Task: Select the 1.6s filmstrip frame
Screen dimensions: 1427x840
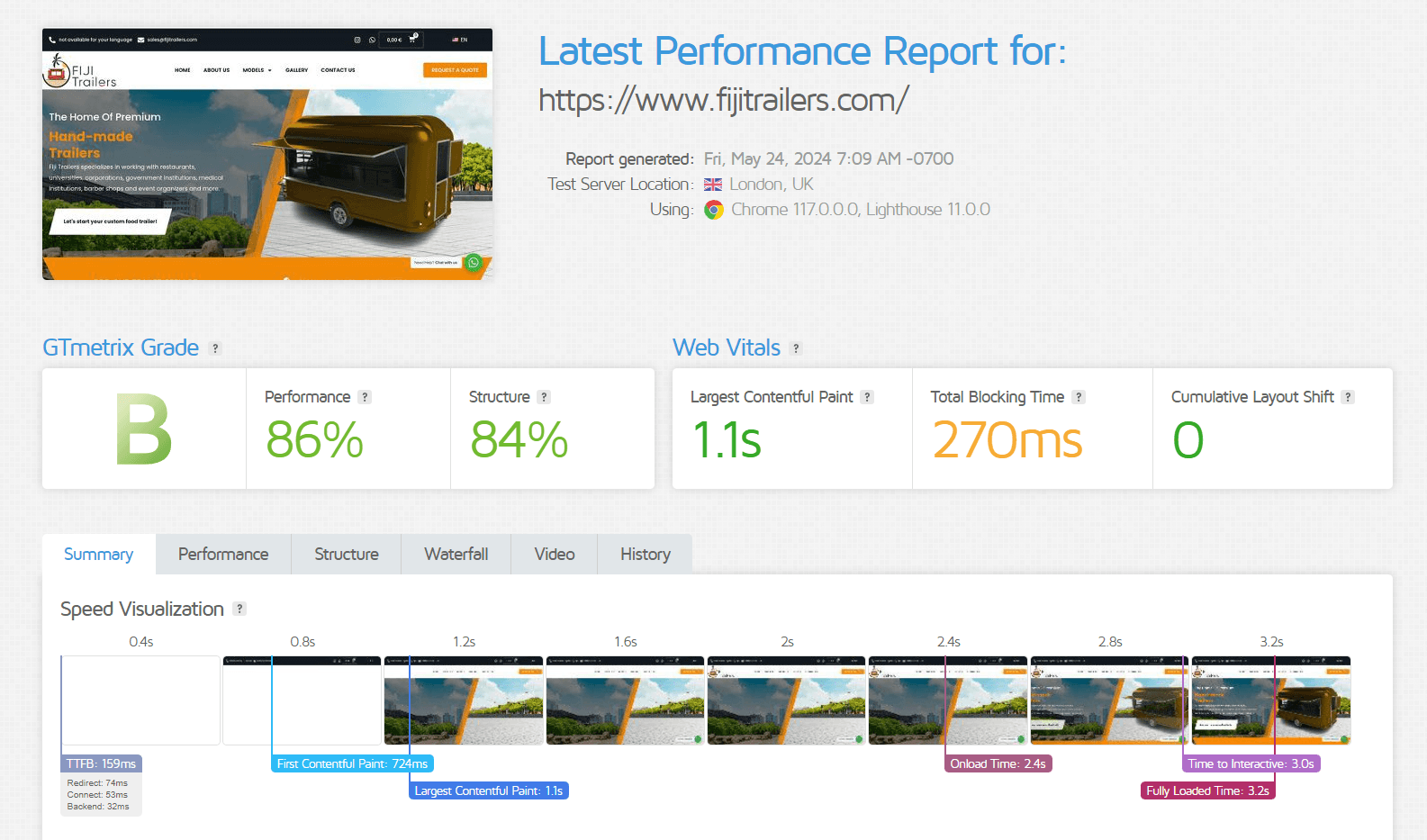Action: coord(626,700)
